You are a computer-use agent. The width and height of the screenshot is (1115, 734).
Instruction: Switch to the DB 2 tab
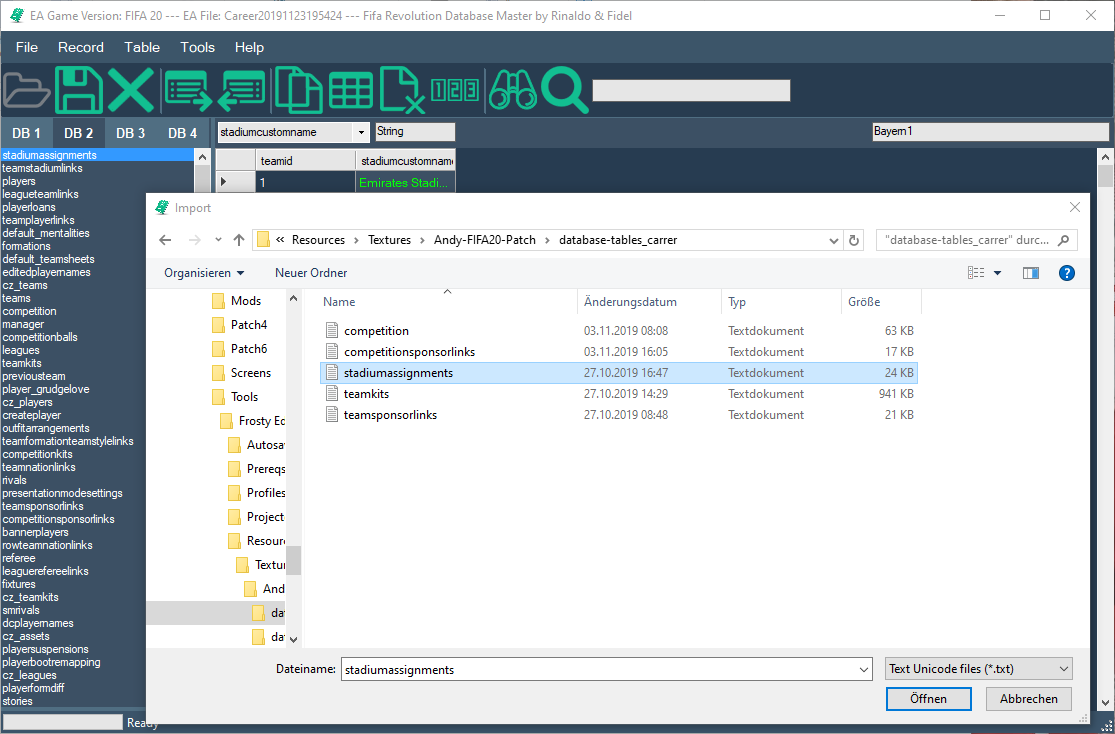point(78,133)
